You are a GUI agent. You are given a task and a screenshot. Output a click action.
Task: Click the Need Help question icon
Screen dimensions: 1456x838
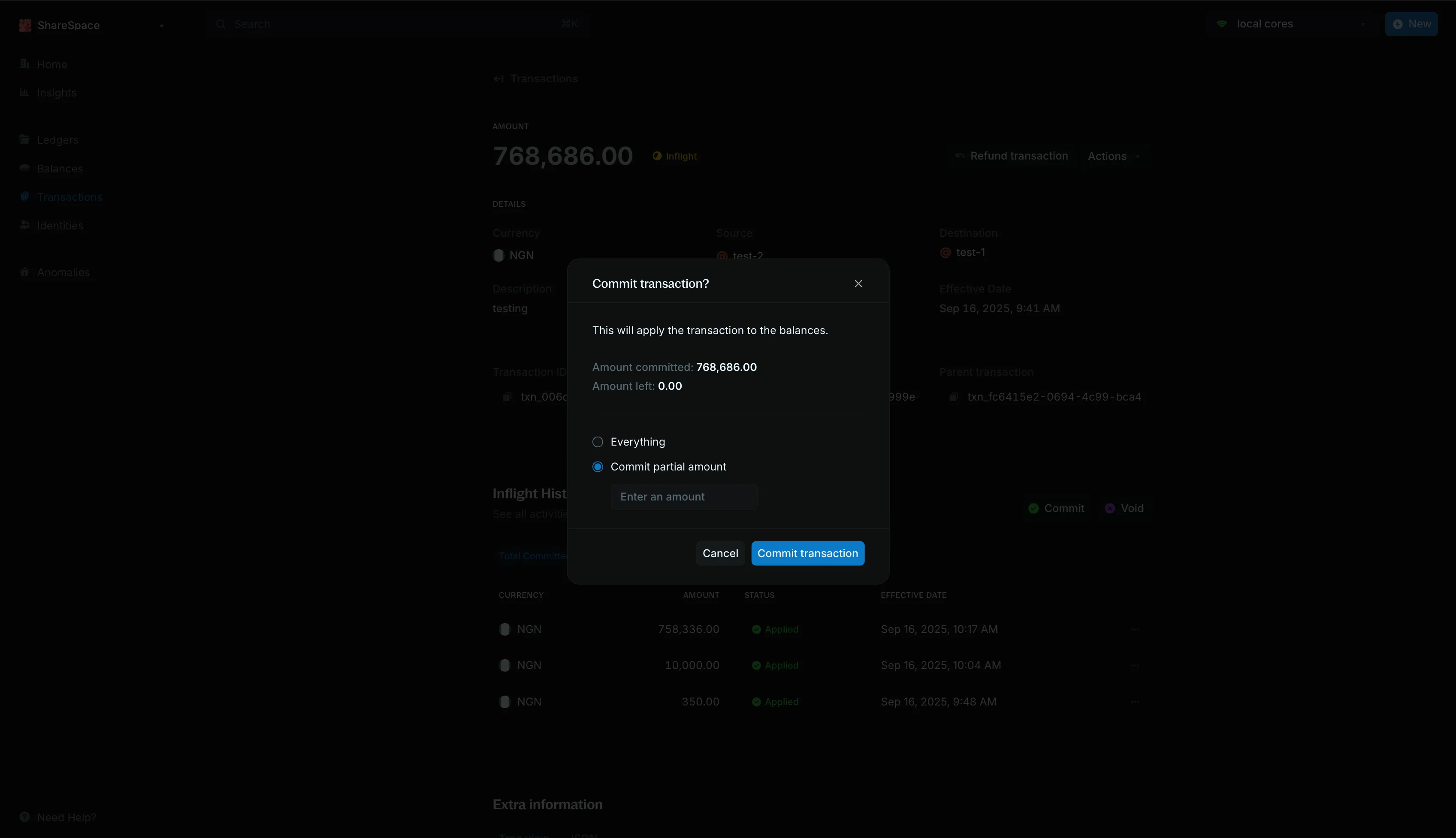click(x=24, y=817)
